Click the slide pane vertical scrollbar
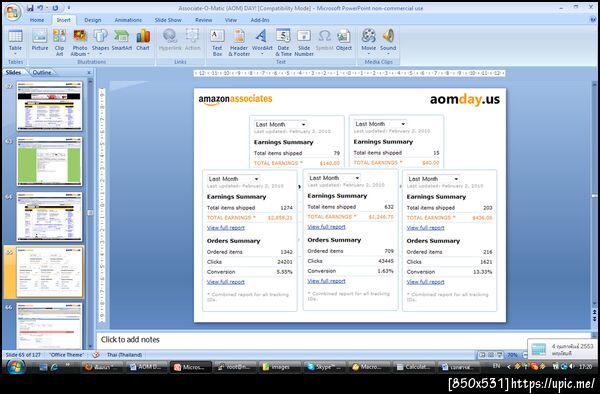600x394 pixels. [x=595, y=195]
